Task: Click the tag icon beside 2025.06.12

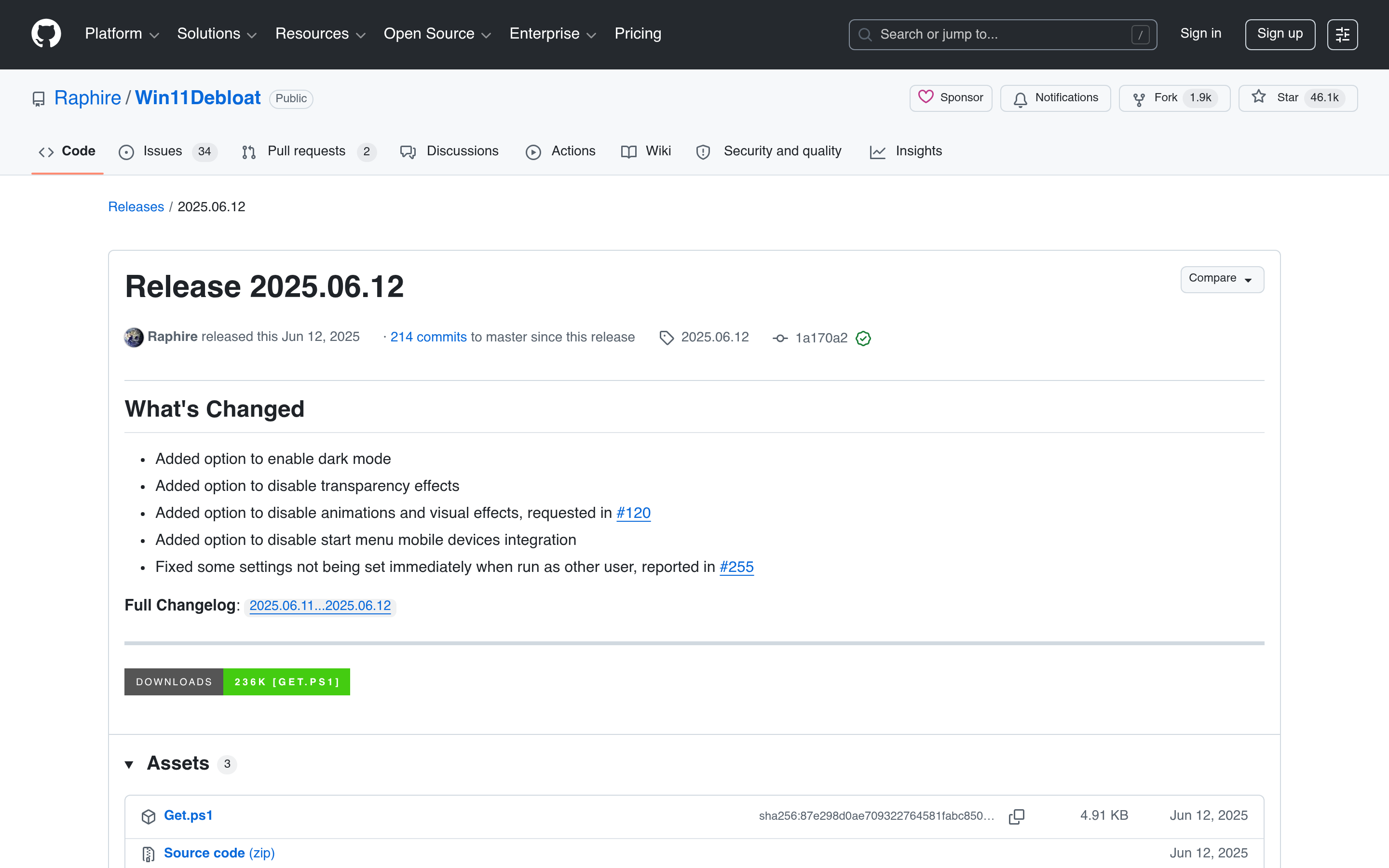Action: 667,338
